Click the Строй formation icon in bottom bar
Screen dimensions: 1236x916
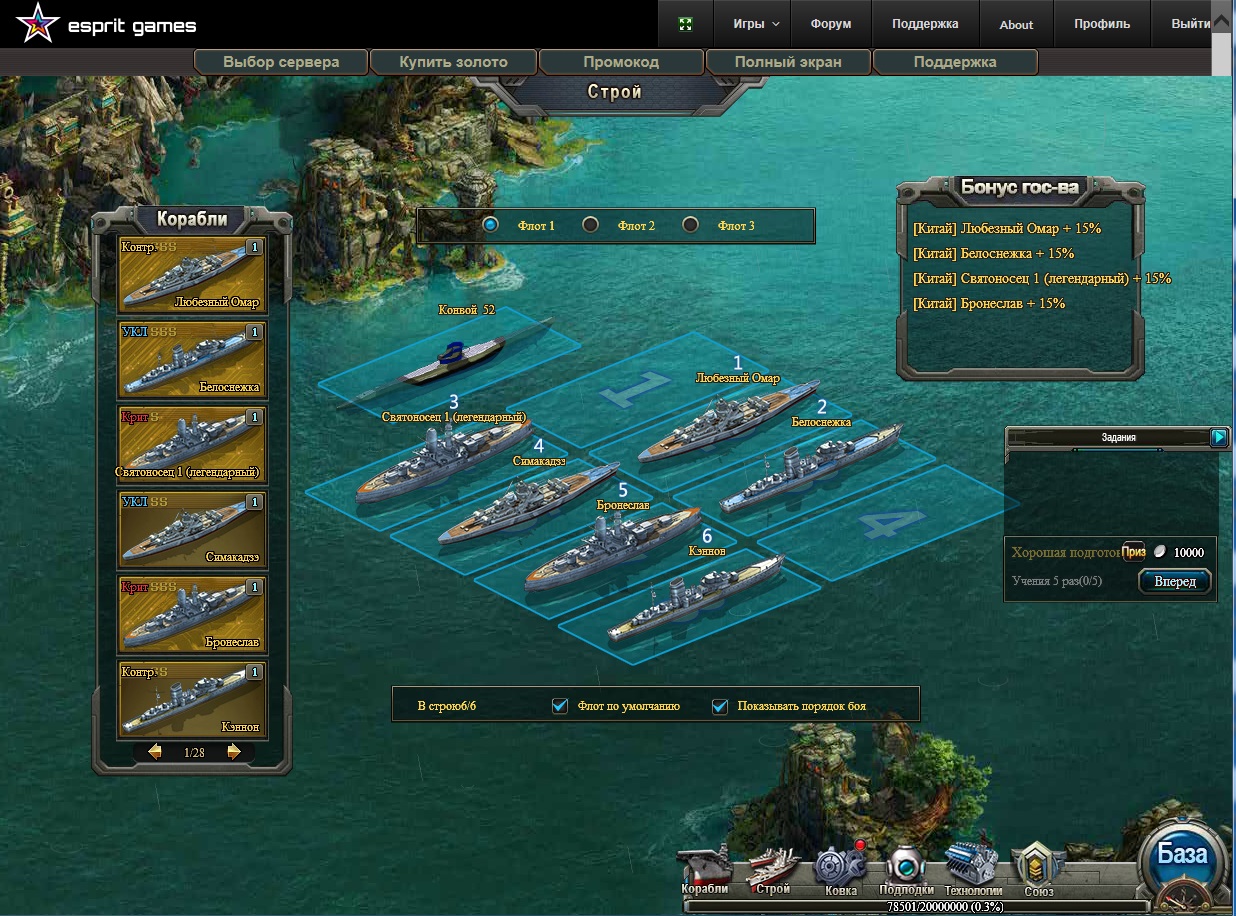(x=773, y=866)
